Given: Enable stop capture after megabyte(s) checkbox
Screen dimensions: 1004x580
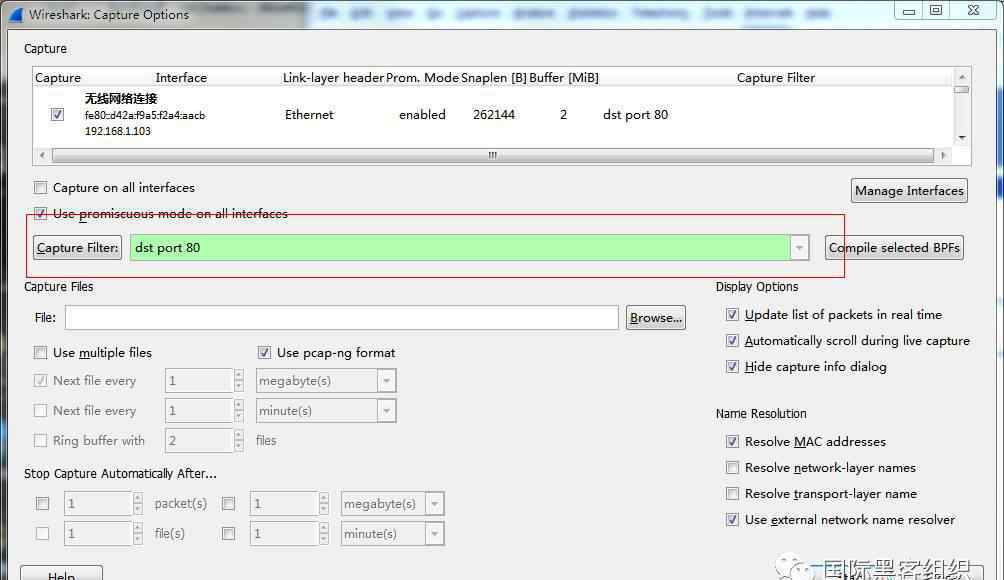Looking at the screenshot, I should tap(228, 504).
